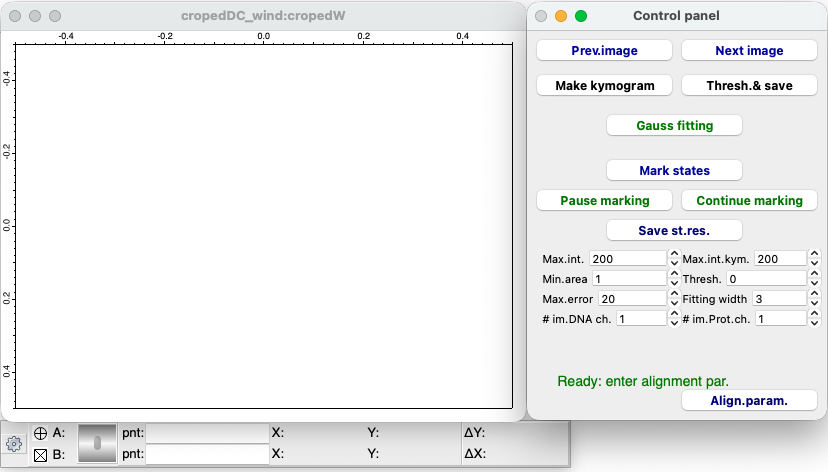Decrease the Max.int.kym. value with down arrow

[x=814, y=263]
